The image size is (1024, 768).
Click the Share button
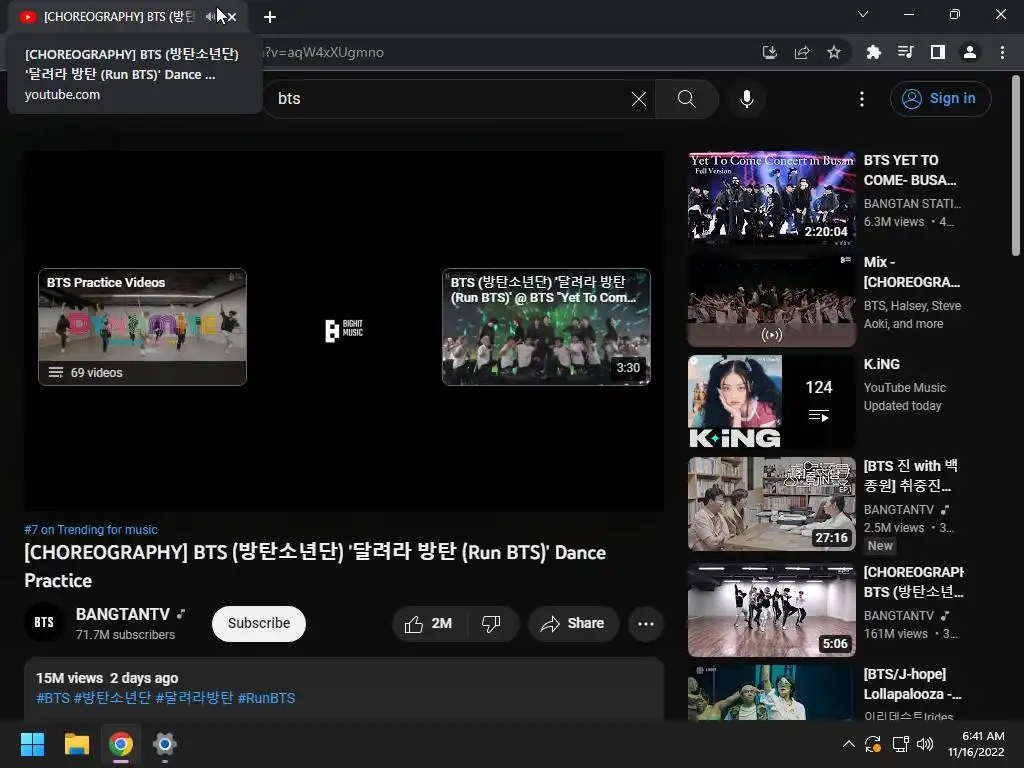(573, 624)
